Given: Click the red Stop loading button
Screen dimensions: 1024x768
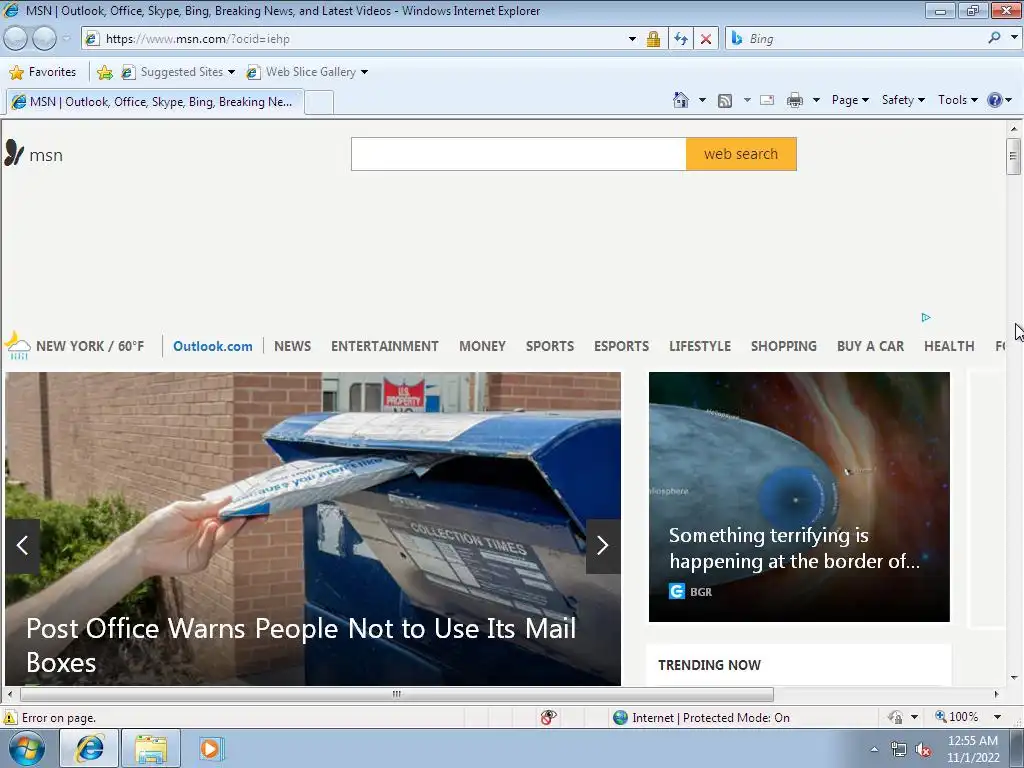Looking at the screenshot, I should 706,39.
